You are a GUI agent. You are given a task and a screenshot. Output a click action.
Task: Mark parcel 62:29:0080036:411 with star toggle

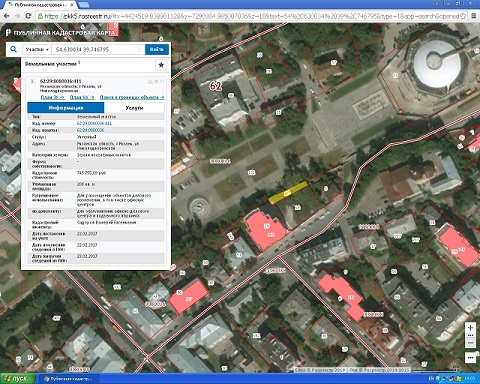156,81
